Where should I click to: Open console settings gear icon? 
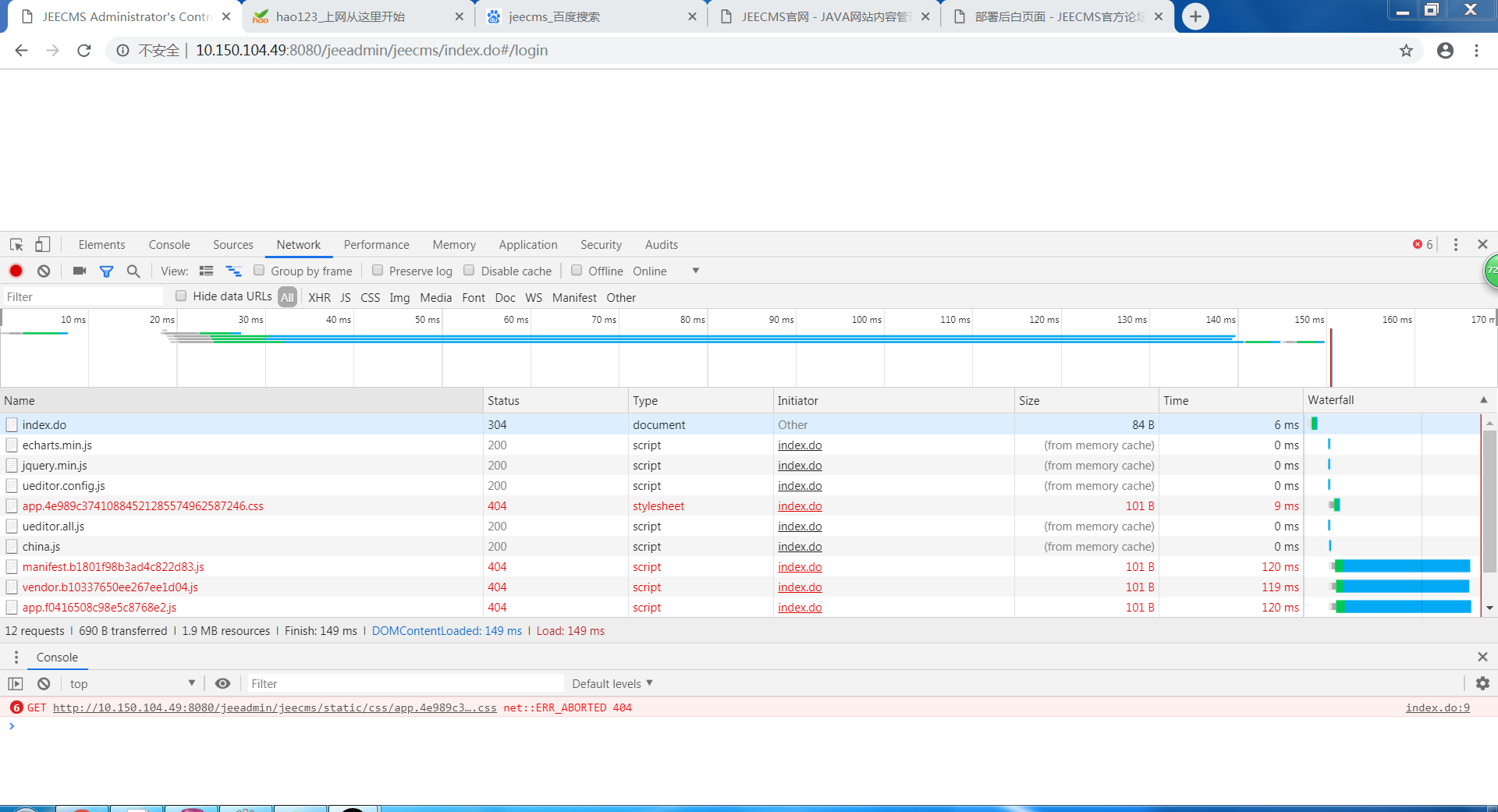pos(1482,683)
